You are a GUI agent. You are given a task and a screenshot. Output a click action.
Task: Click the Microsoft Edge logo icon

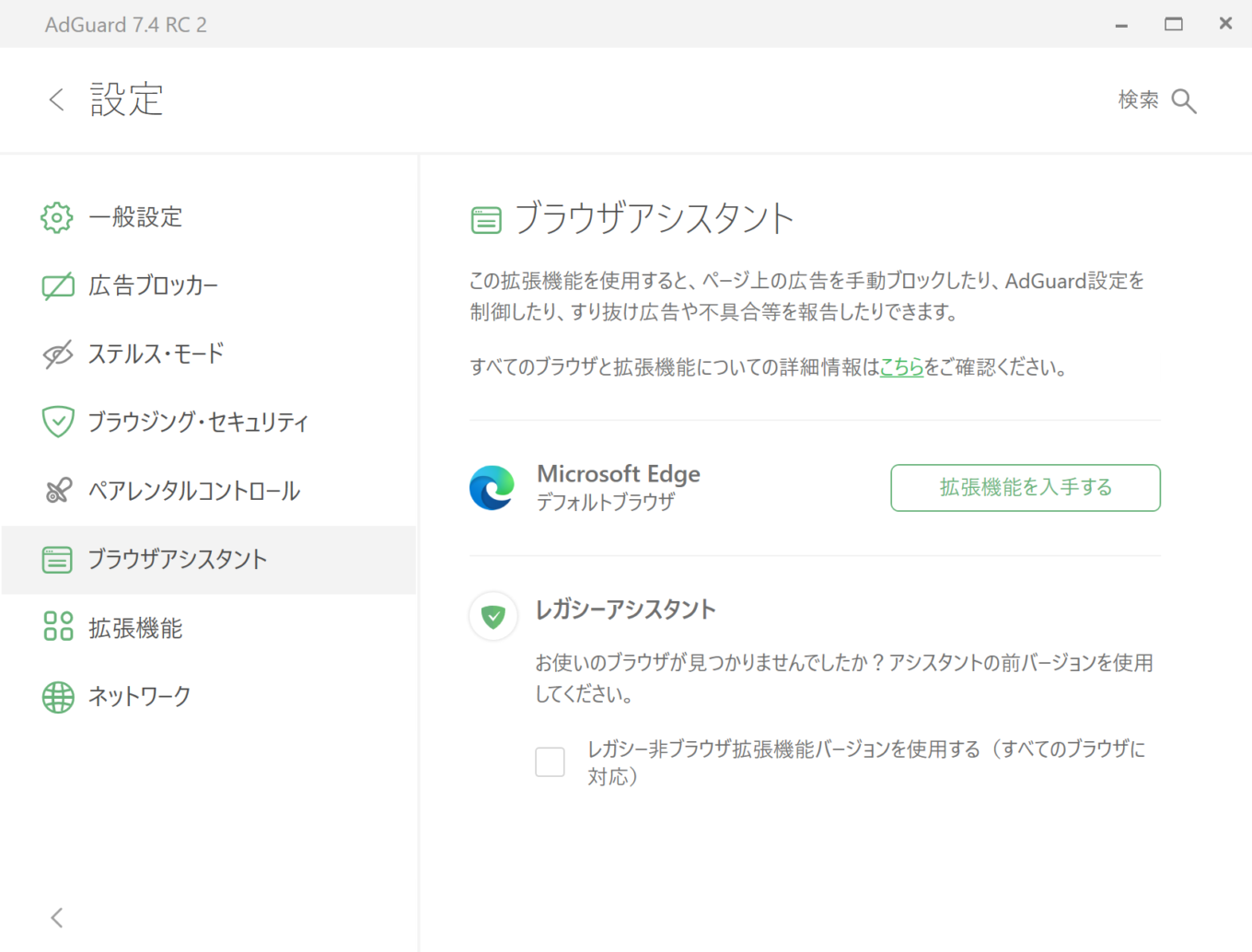click(x=492, y=488)
